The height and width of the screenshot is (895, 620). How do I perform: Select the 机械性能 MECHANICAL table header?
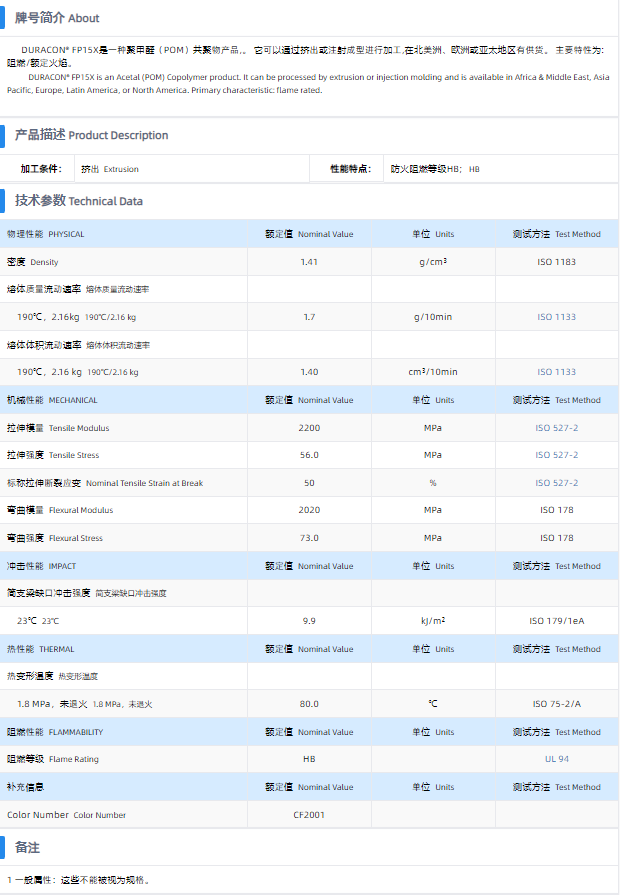tap(52, 400)
